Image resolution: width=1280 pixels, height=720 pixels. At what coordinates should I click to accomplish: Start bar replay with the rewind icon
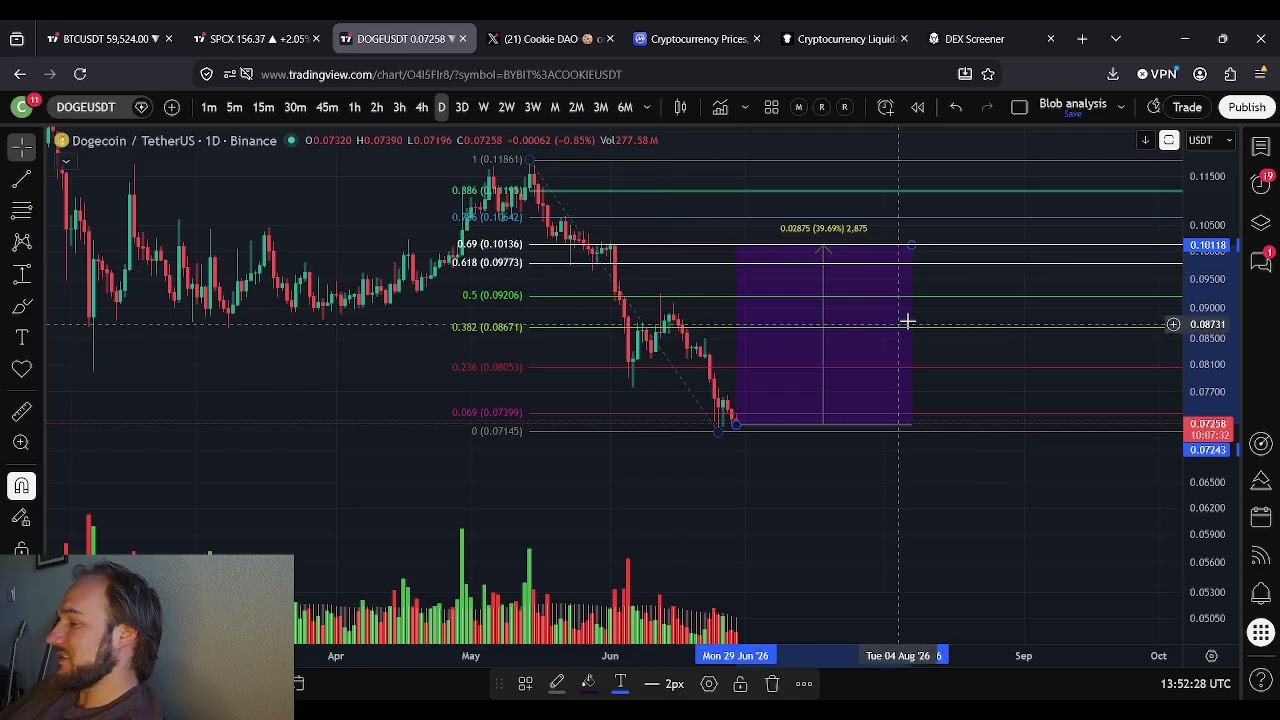[x=917, y=107]
